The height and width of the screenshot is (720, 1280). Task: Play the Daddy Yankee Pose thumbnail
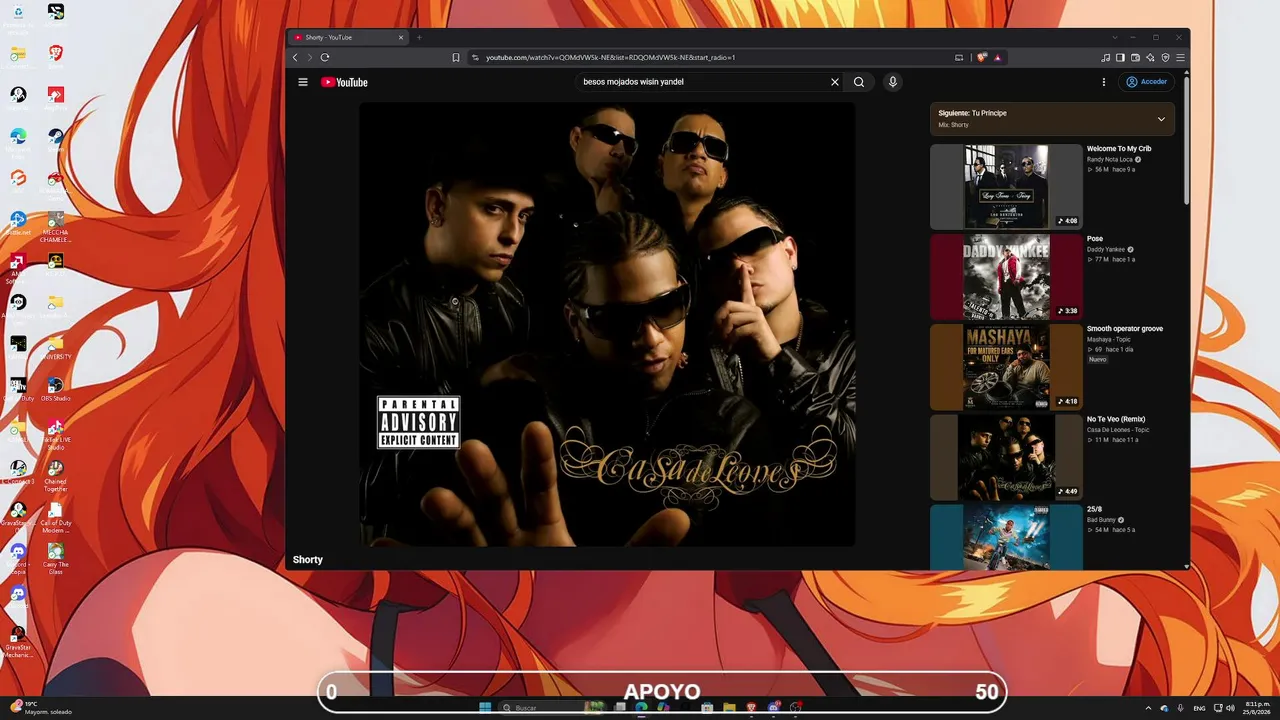(1006, 277)
